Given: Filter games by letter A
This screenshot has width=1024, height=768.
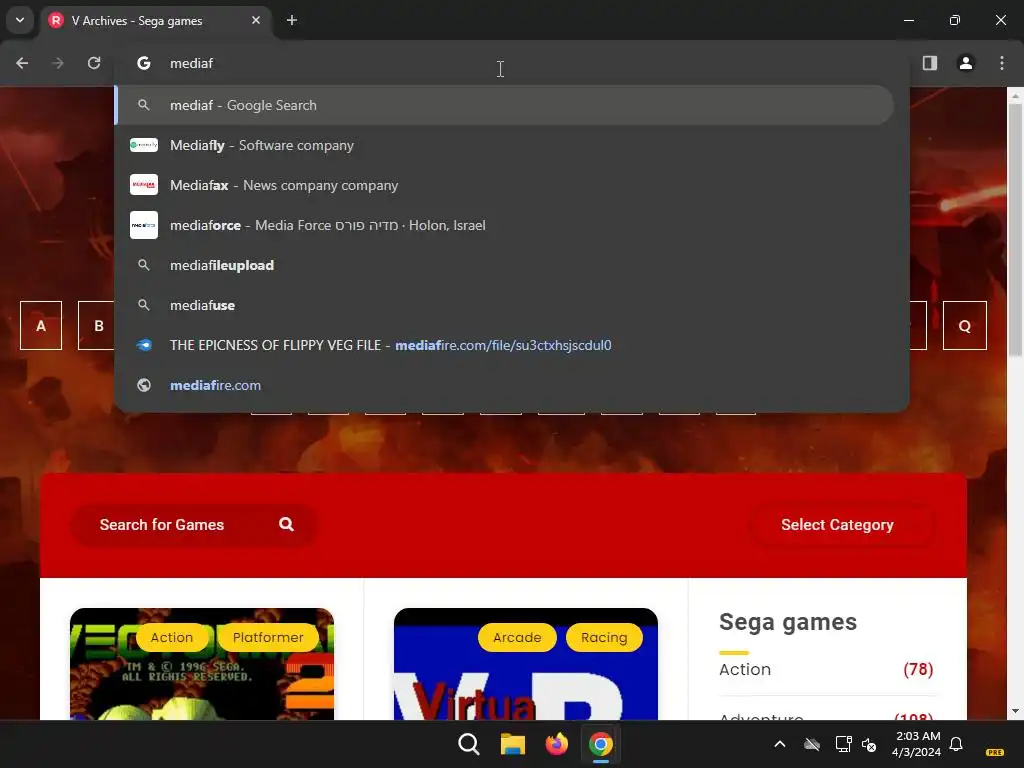Looking at the screenshot, I should pyautogui.click(x=41, y=325).
